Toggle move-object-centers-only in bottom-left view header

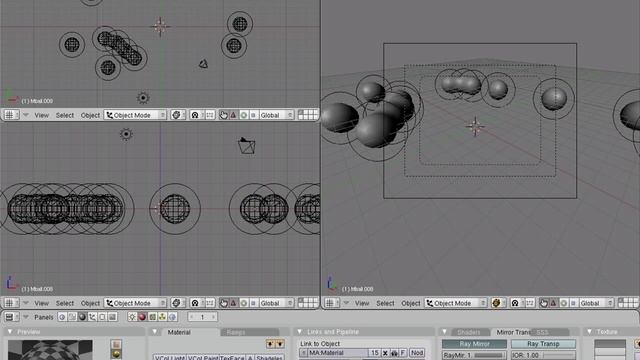pos(210,303)
